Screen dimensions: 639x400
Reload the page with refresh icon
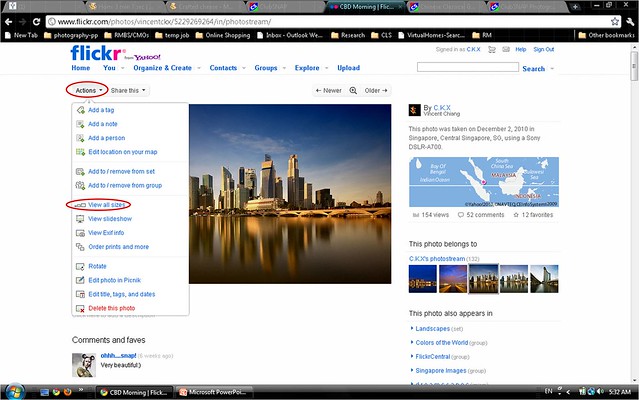coord(36,22)
